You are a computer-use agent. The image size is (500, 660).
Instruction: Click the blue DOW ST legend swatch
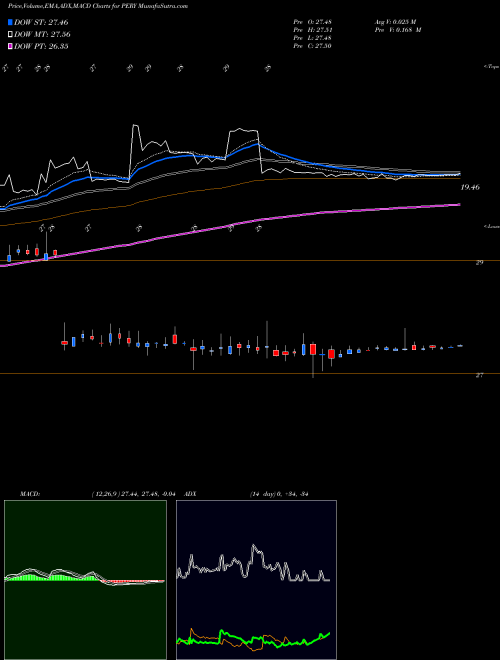pyautogui.click(x=11, y=22)
